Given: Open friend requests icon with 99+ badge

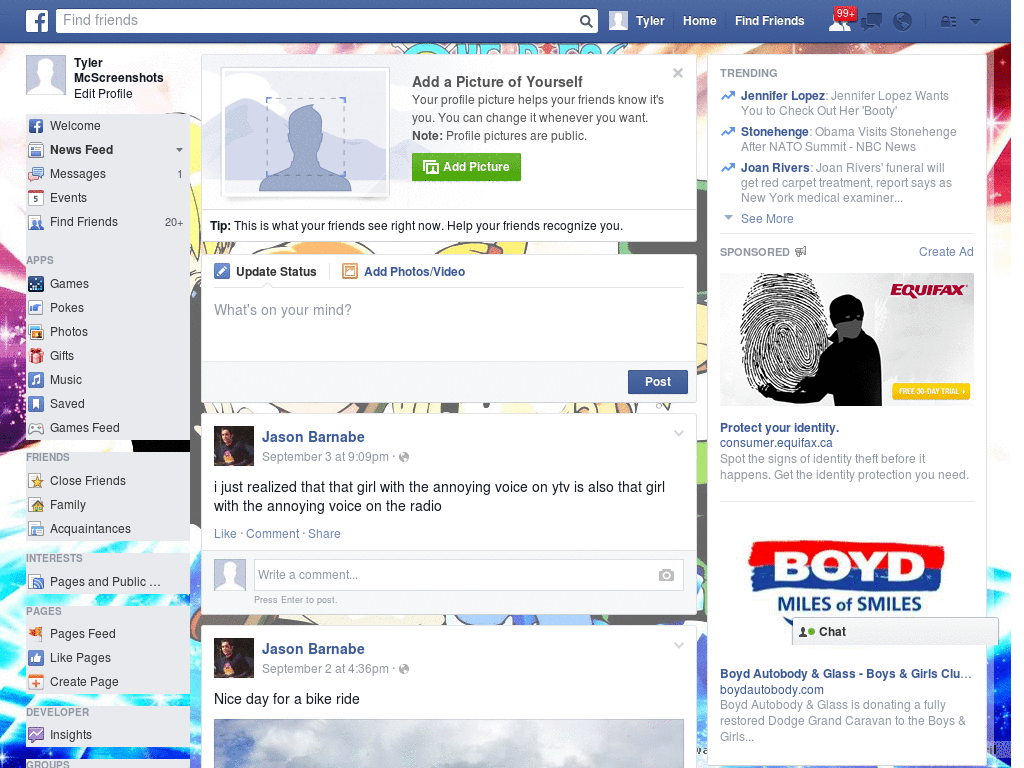Looking at the screenshot, I should (x=840, y=21).
